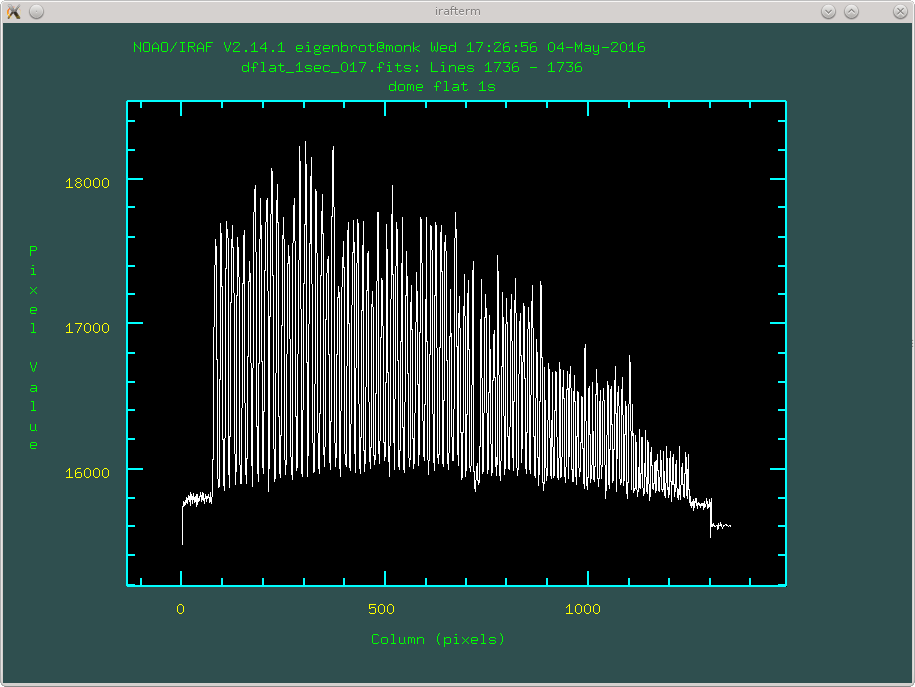Click the 500 x-axis tick label

click(381, 608)
